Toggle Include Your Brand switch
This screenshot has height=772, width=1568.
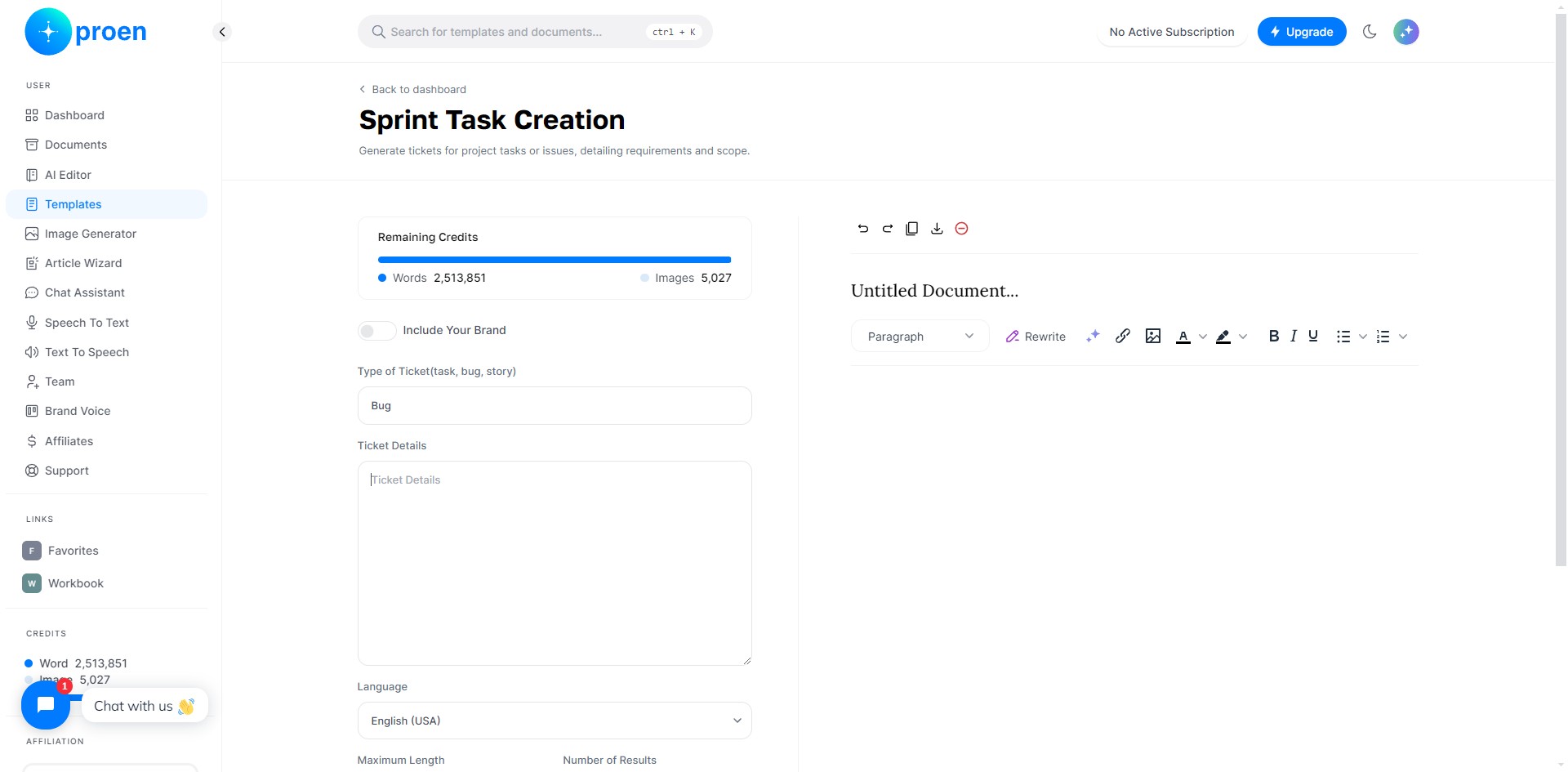(376, 330)
